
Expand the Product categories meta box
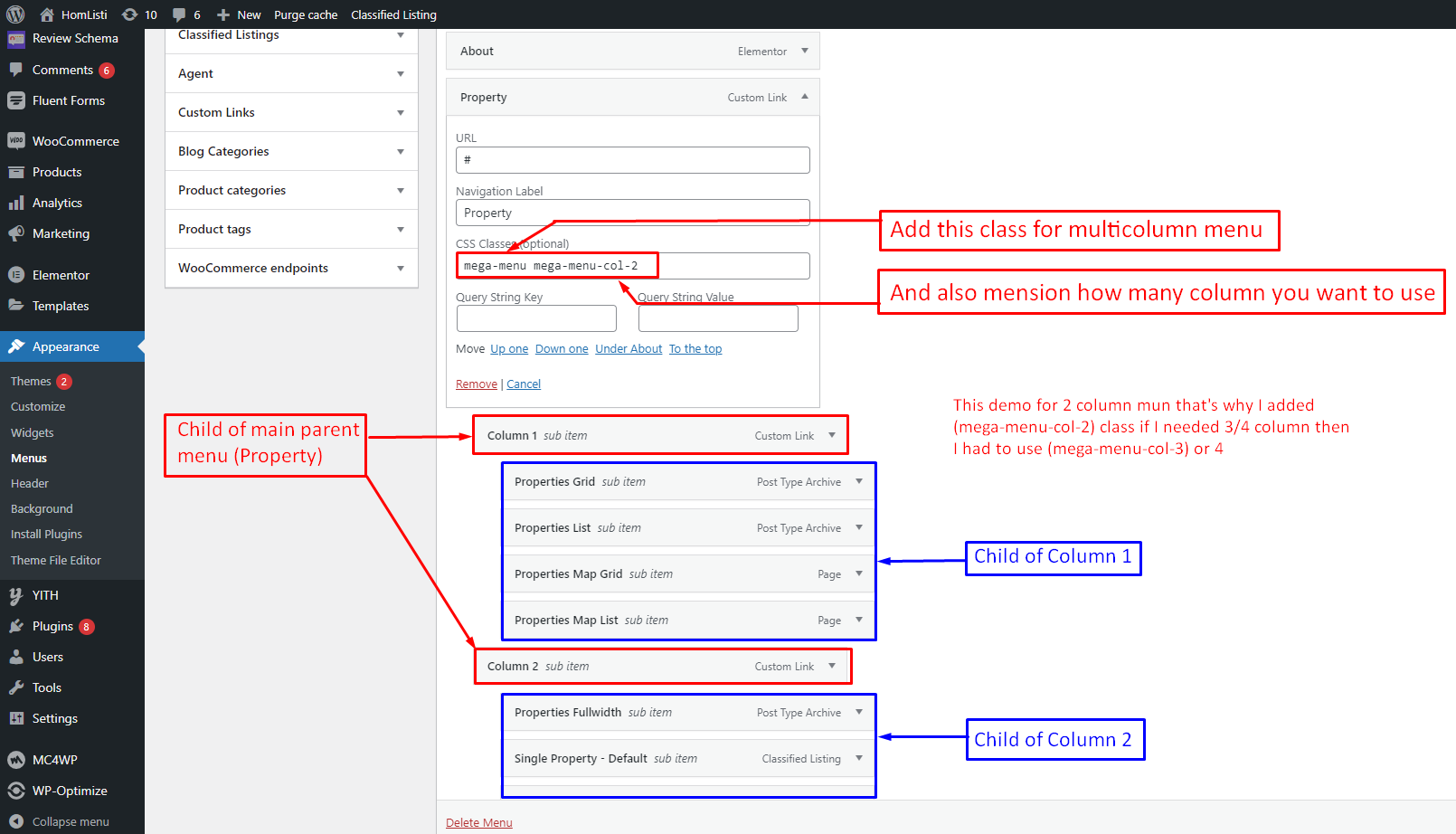pos(401,191)
